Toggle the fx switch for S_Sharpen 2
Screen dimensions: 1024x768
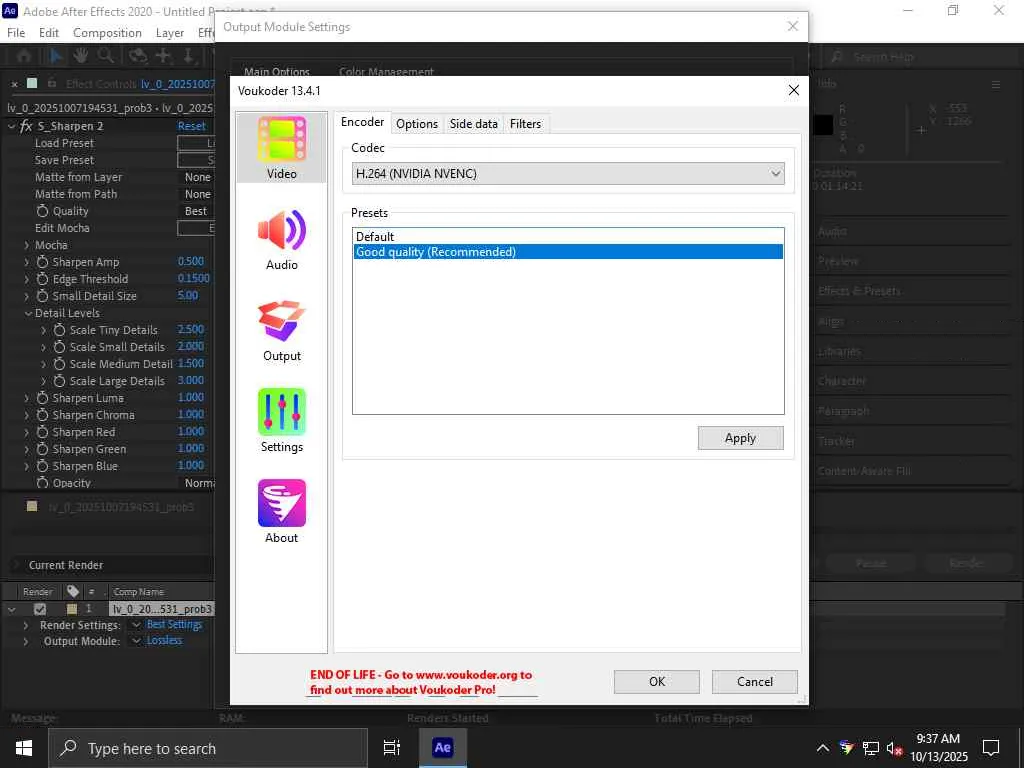(26, 126)
